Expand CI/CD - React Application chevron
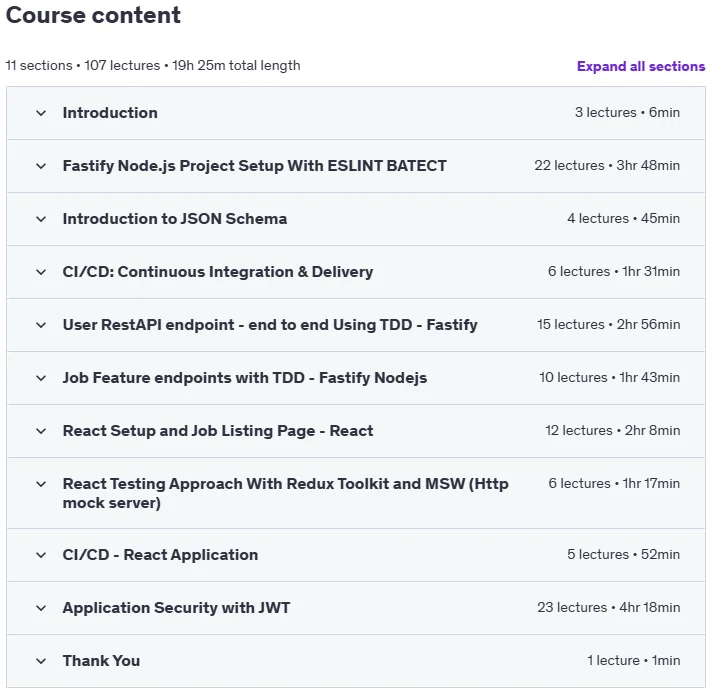This screenshot has height=697, width=711. click(41, 555)
